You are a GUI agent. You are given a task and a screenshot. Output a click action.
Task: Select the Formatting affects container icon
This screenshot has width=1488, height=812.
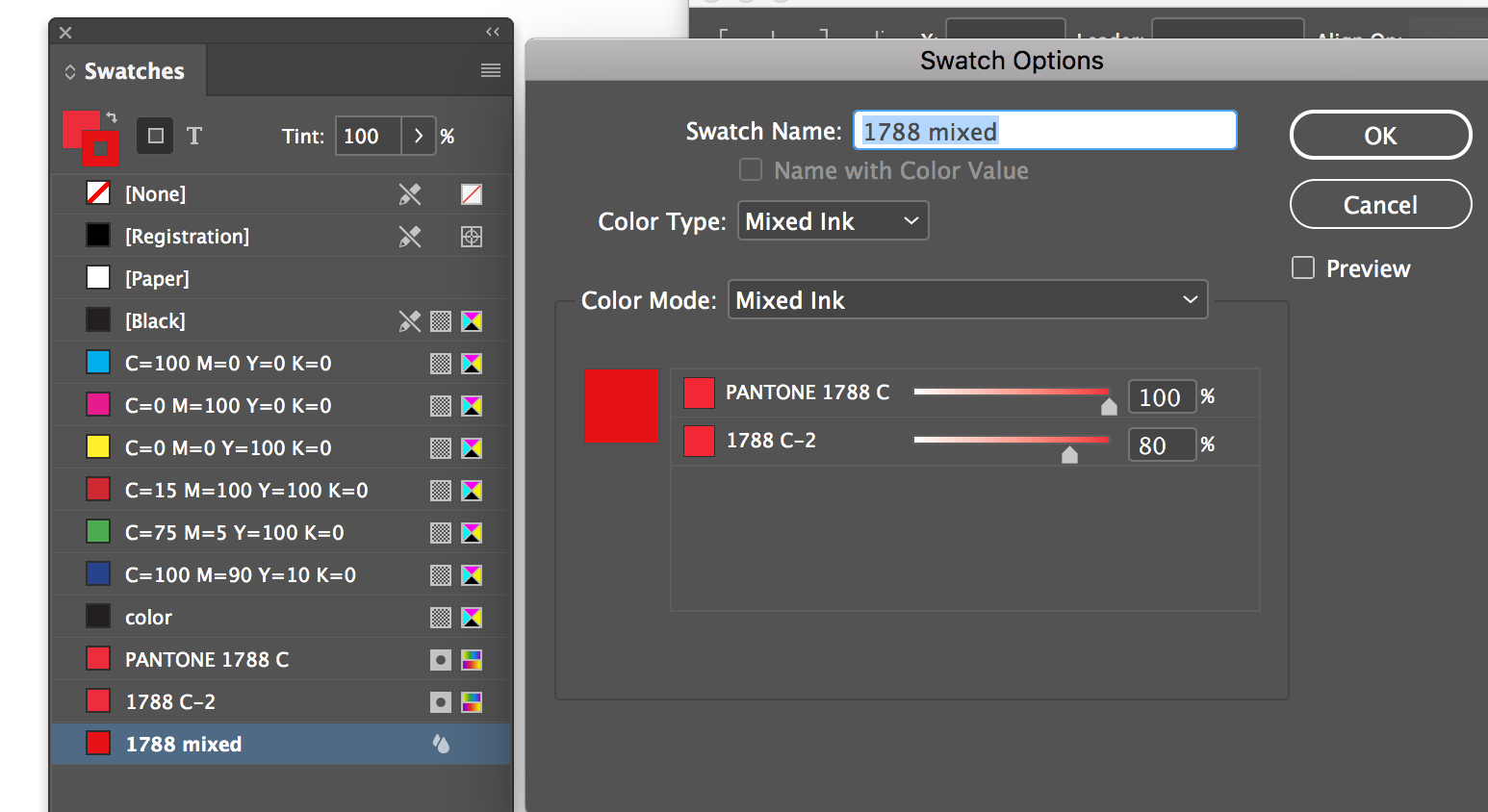point(155,136)
